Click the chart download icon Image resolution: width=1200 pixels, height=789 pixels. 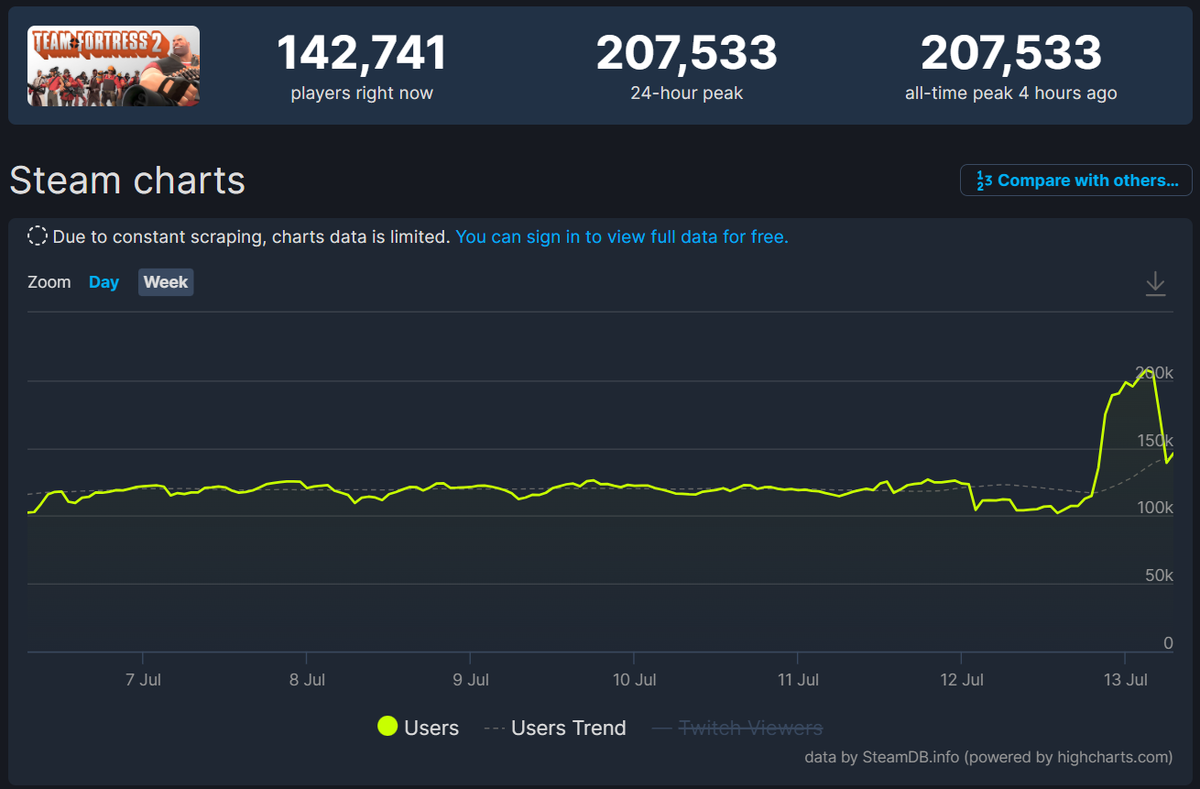[x=1155, y=284]
